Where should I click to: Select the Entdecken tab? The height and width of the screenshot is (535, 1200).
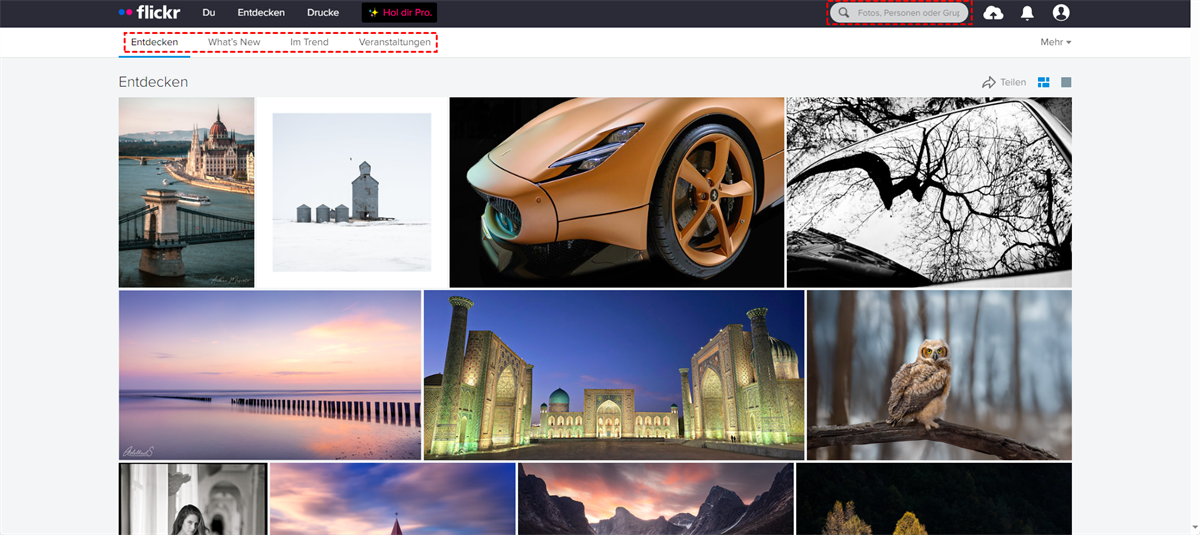click(x=154, y=42)
